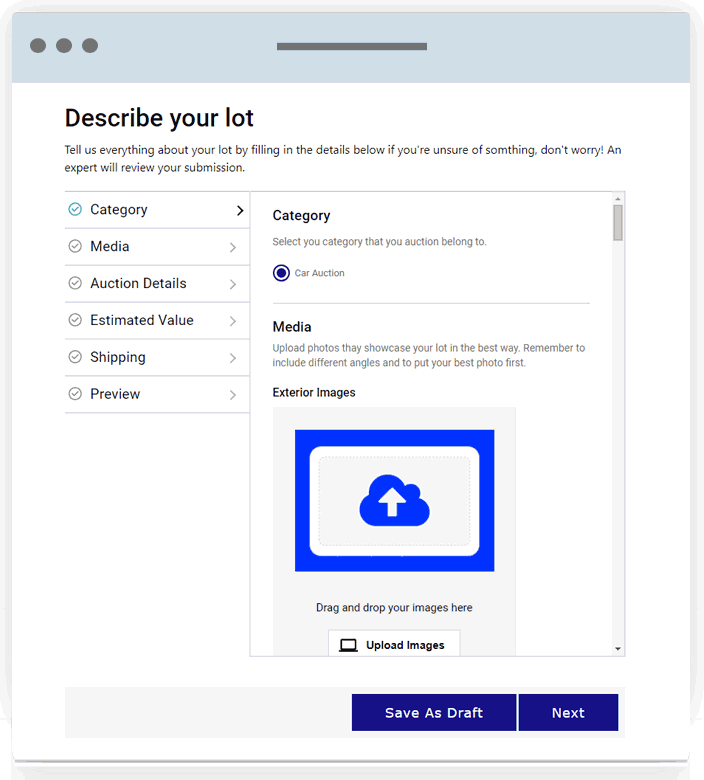
Task: Click the 'Exterior Images' label
Action: 314,392
